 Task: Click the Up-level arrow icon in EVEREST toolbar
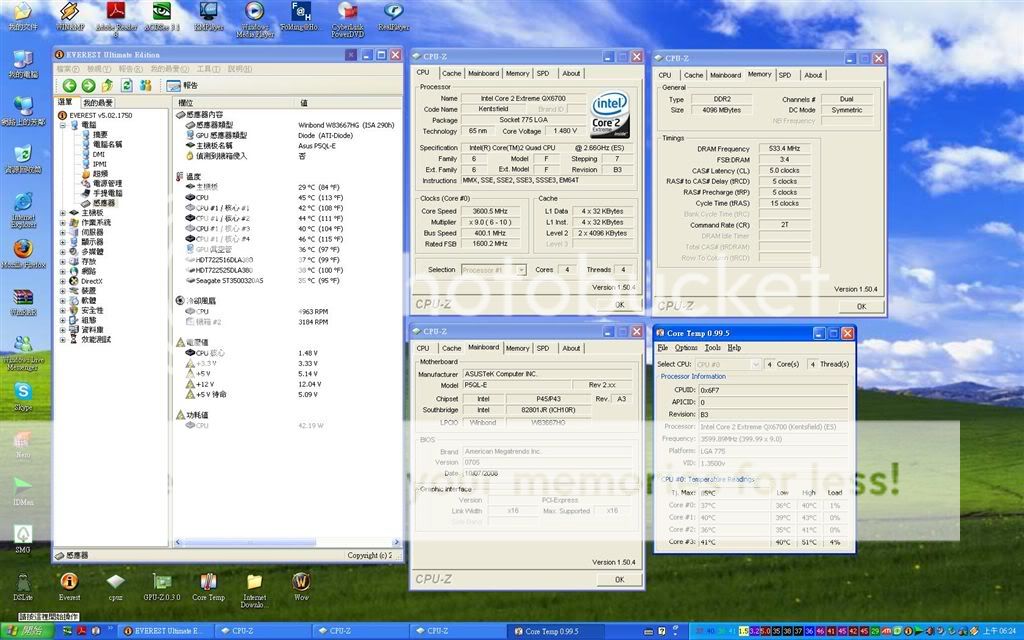pyautogui.click(x=106, y=86)
